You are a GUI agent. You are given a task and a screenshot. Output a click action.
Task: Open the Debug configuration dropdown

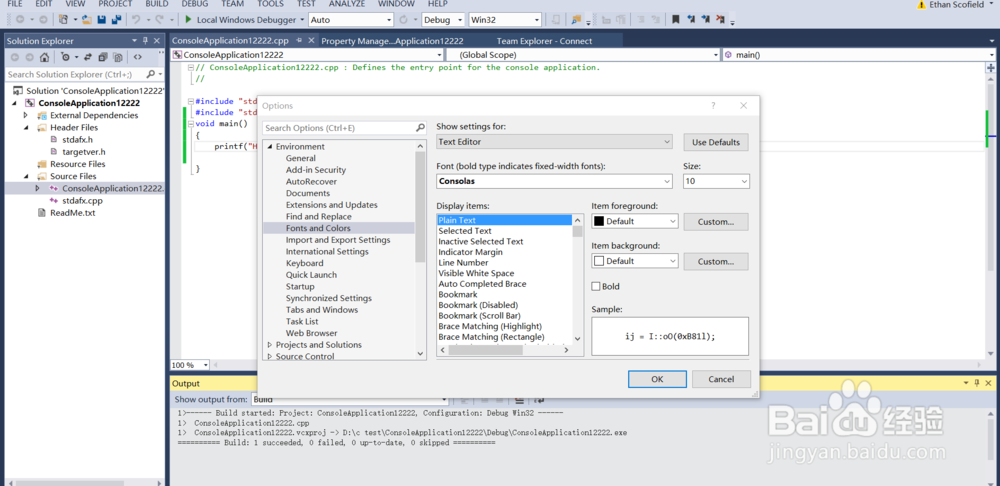point(443,20)
